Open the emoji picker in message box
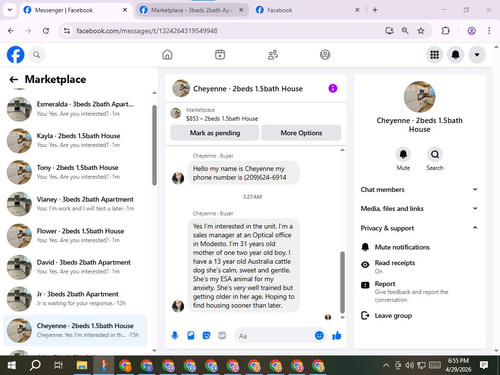The height and width of the screenshot is (375, 500). tap(319, 335)
